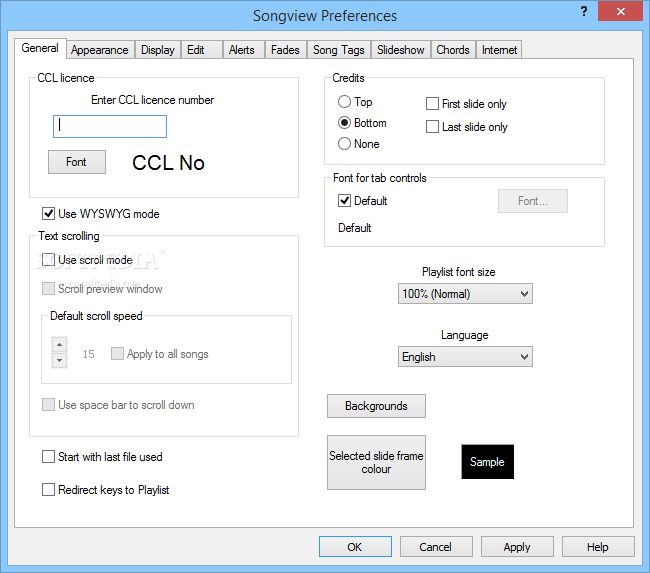Click the Backgrounds button
This screenshot has width=650, height=573.
(x=376, y=406)
